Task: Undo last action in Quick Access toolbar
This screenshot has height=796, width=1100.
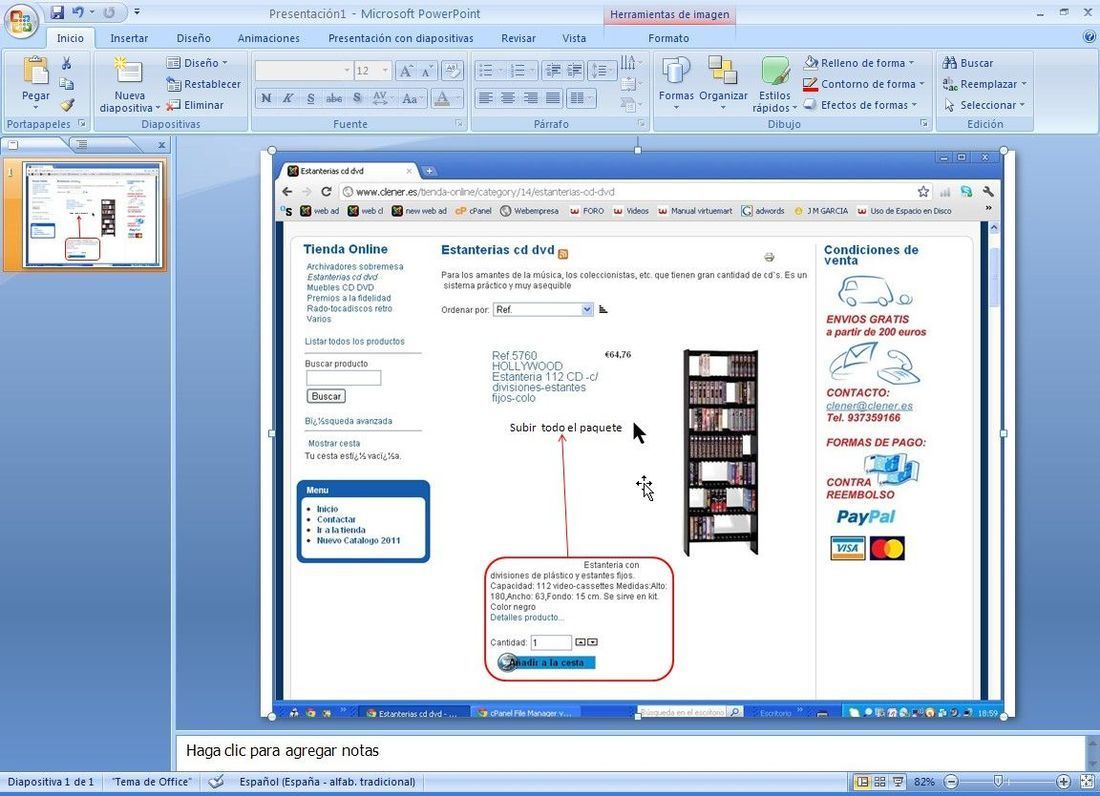Action: [x=78, y=12]
